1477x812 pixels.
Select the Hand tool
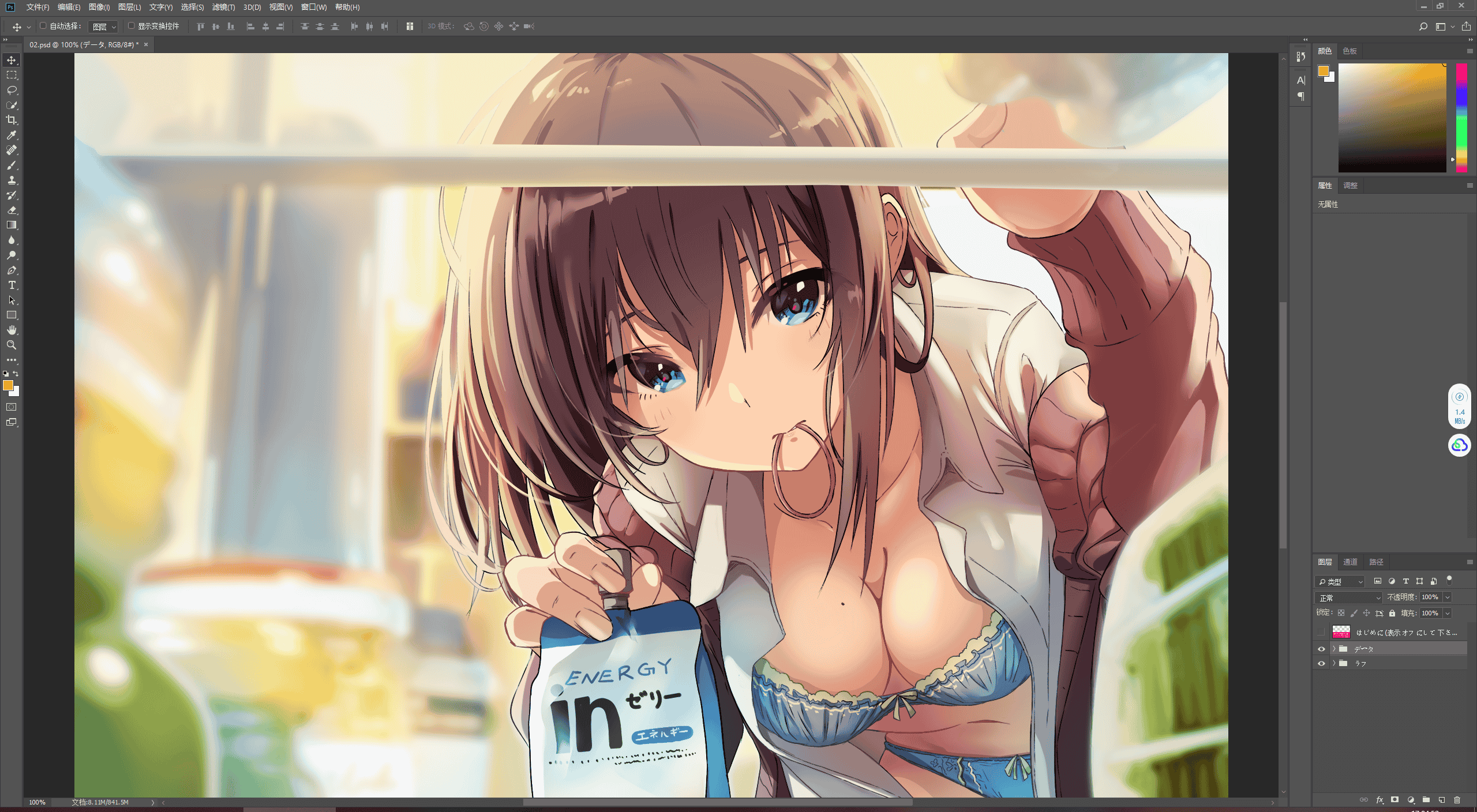tap(12, 330)
